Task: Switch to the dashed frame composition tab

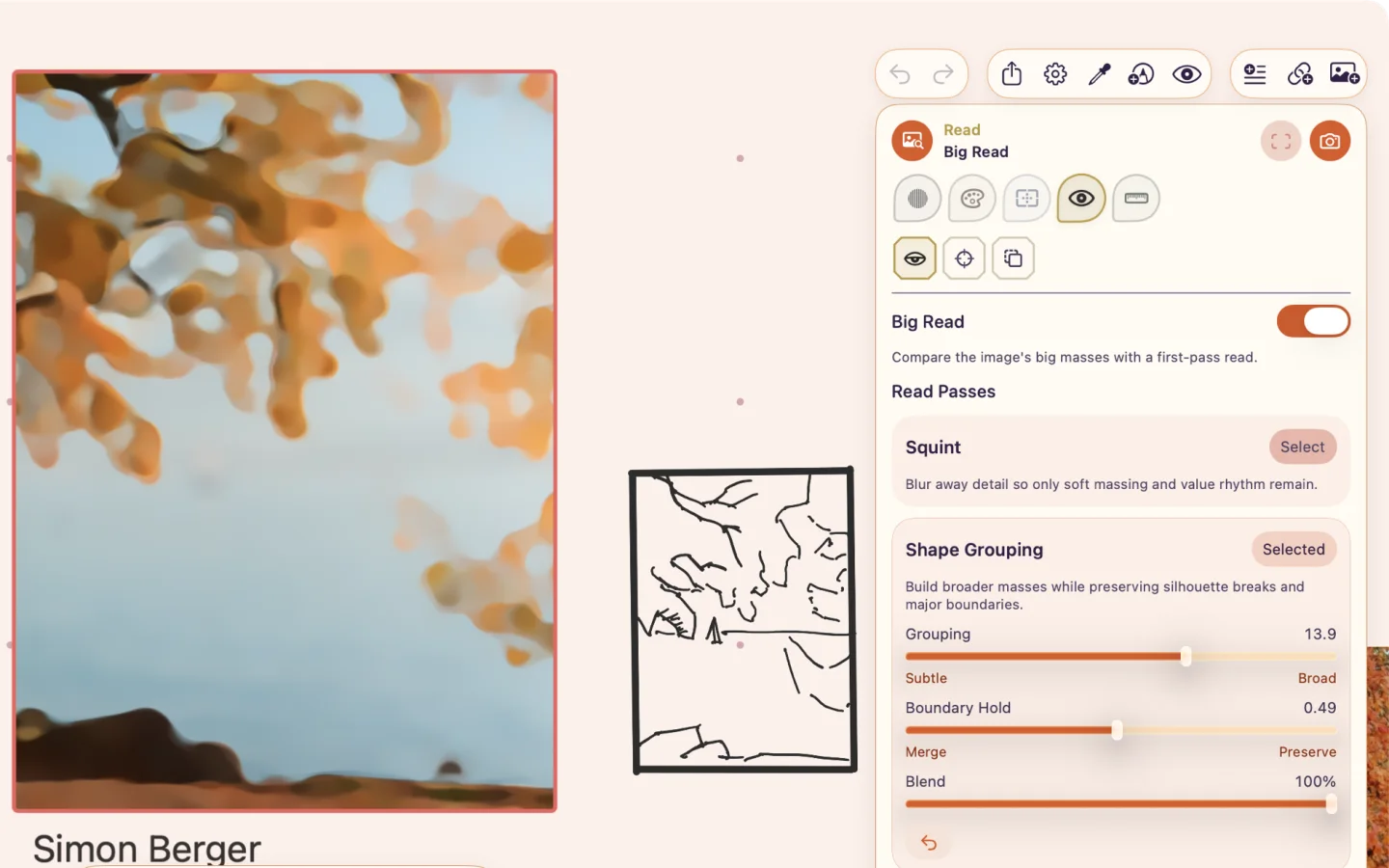Action: 1027,199
